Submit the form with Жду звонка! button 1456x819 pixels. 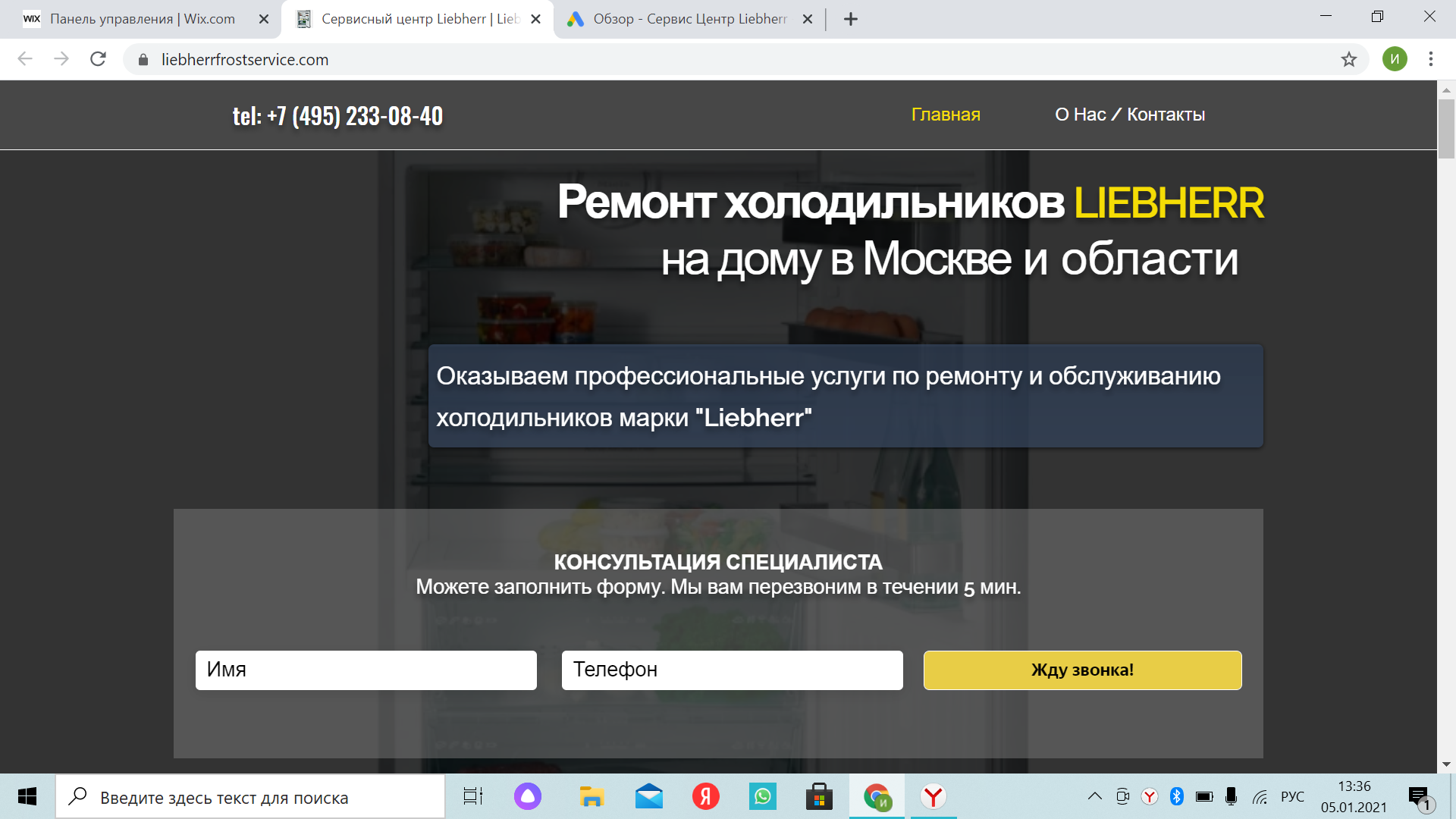[1083, 670]
